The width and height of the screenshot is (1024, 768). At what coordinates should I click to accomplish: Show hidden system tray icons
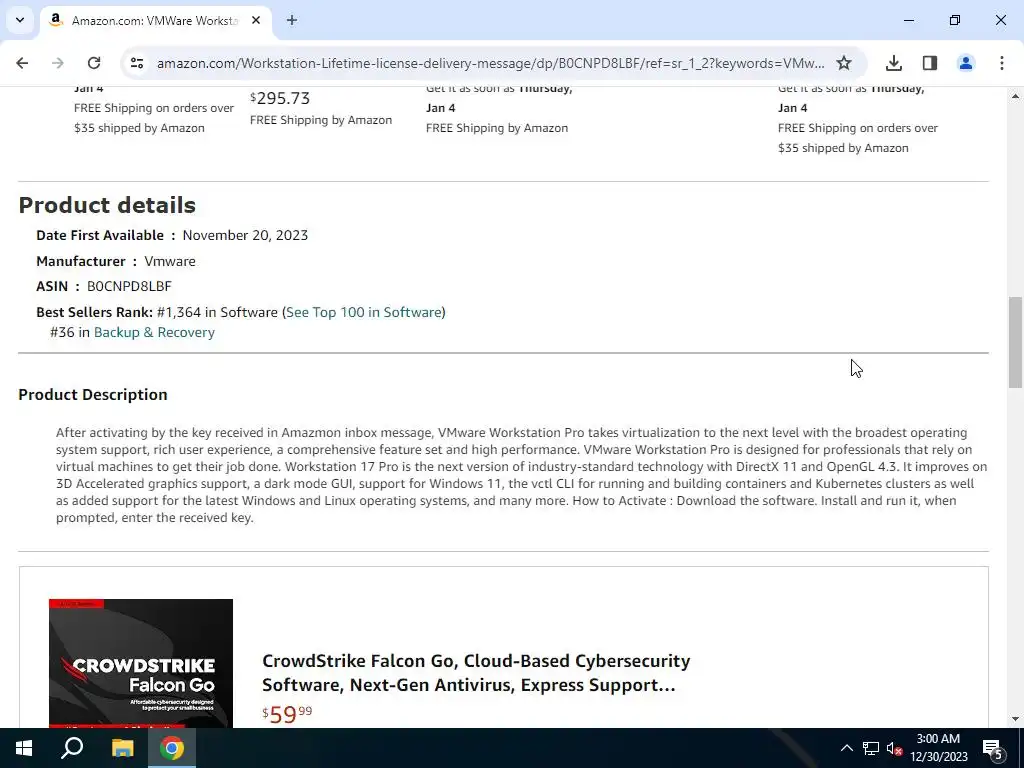pyautogui.click(x=846, y=748)
